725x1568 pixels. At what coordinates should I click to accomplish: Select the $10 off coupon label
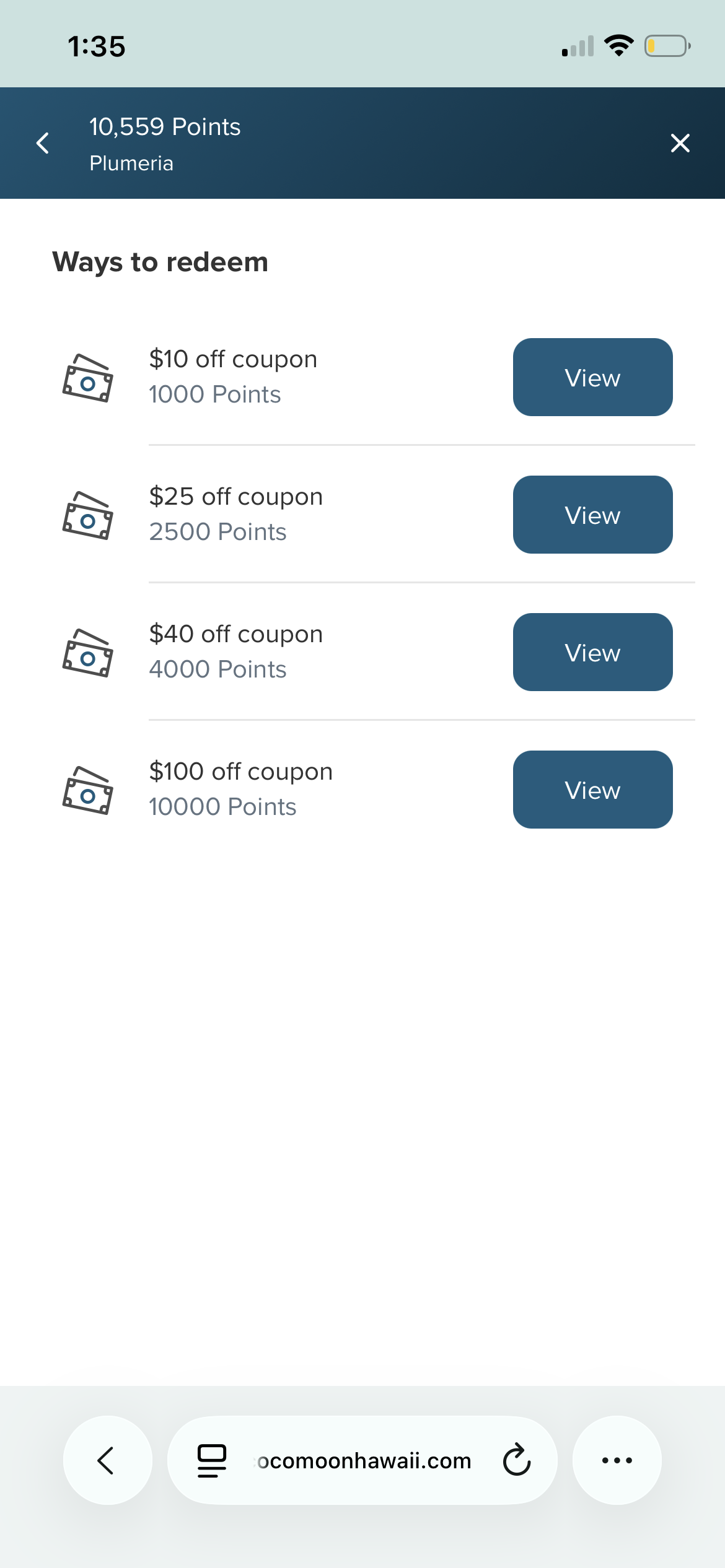click(x=233, y=359)
